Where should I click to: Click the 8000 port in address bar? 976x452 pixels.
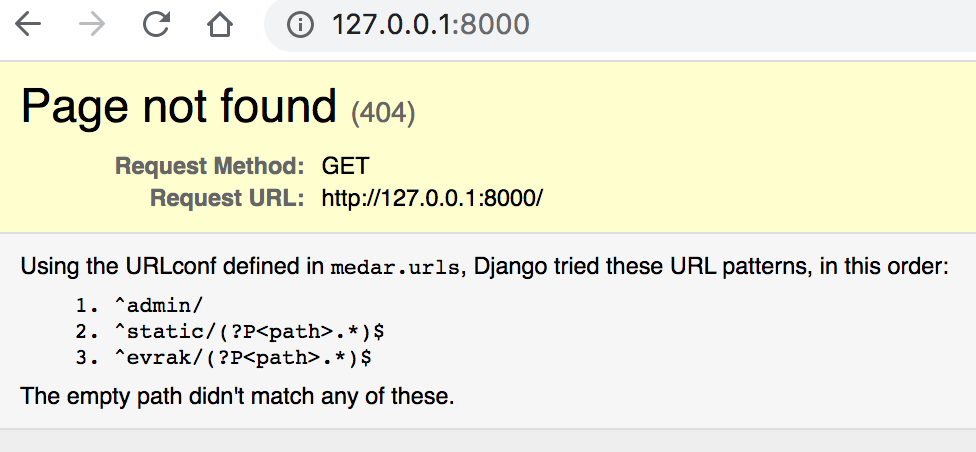(491, 24)
